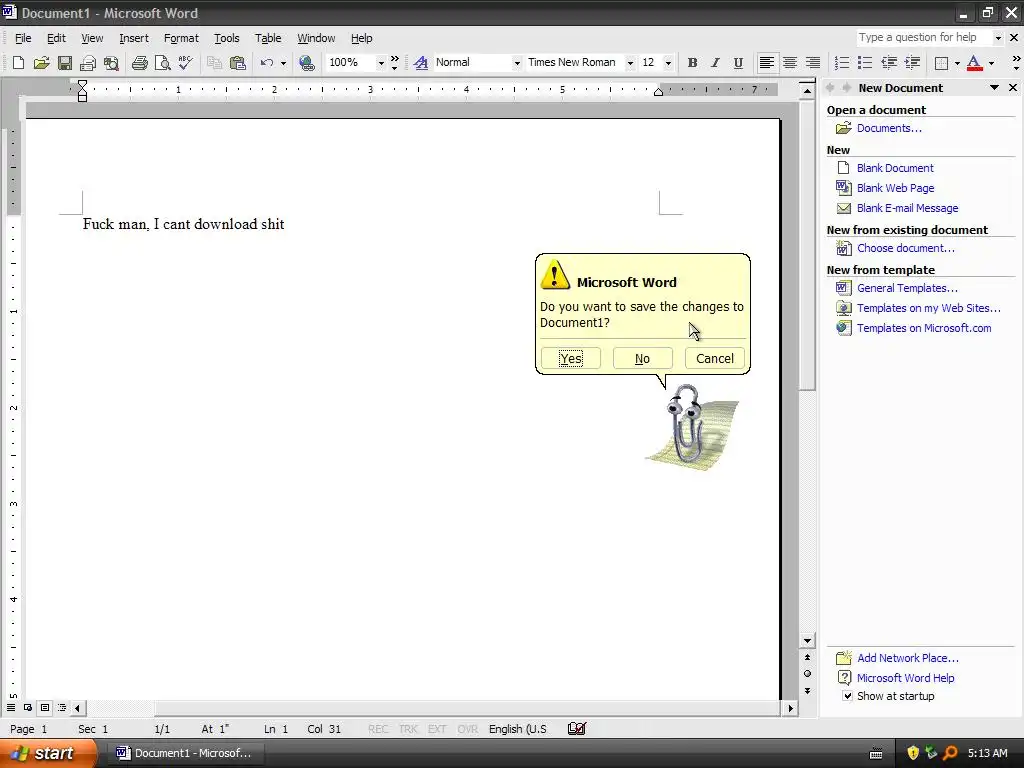1024x768 pixels.
Task: Open the Style Normal dropdown
Action: pyautogui.click(x=517, y=63)
